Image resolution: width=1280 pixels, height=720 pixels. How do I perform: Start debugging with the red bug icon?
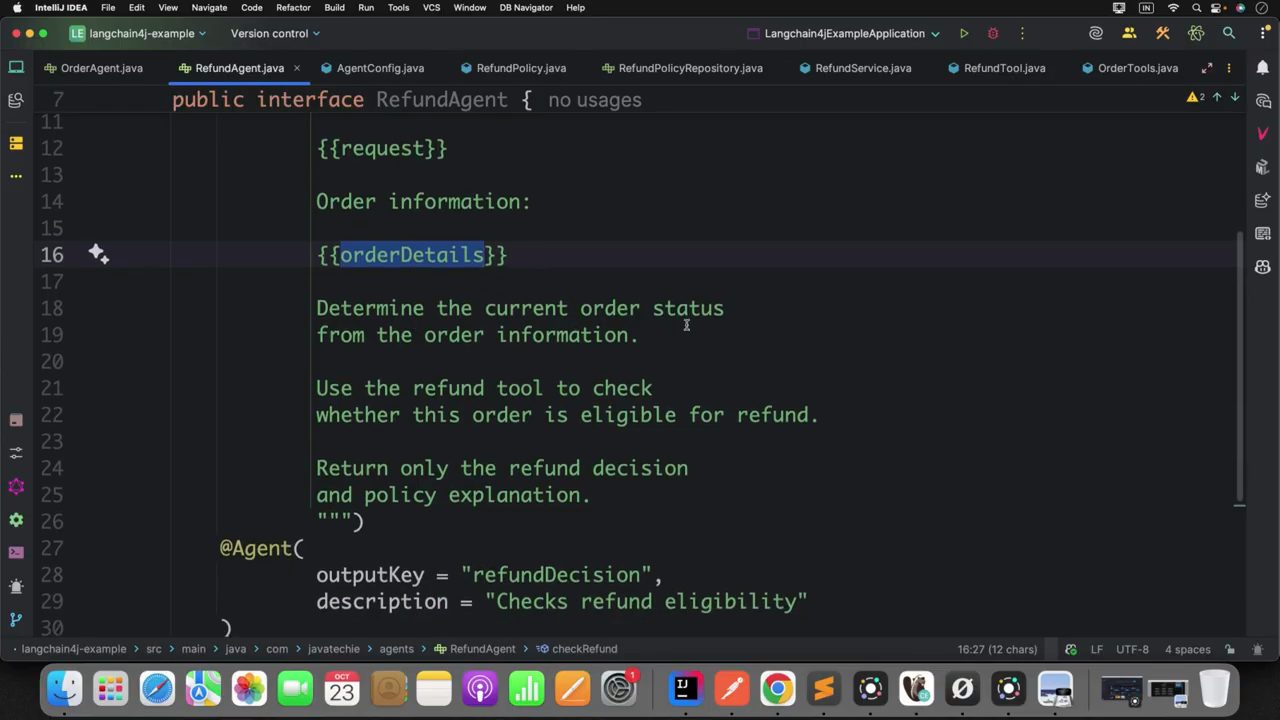993,33
